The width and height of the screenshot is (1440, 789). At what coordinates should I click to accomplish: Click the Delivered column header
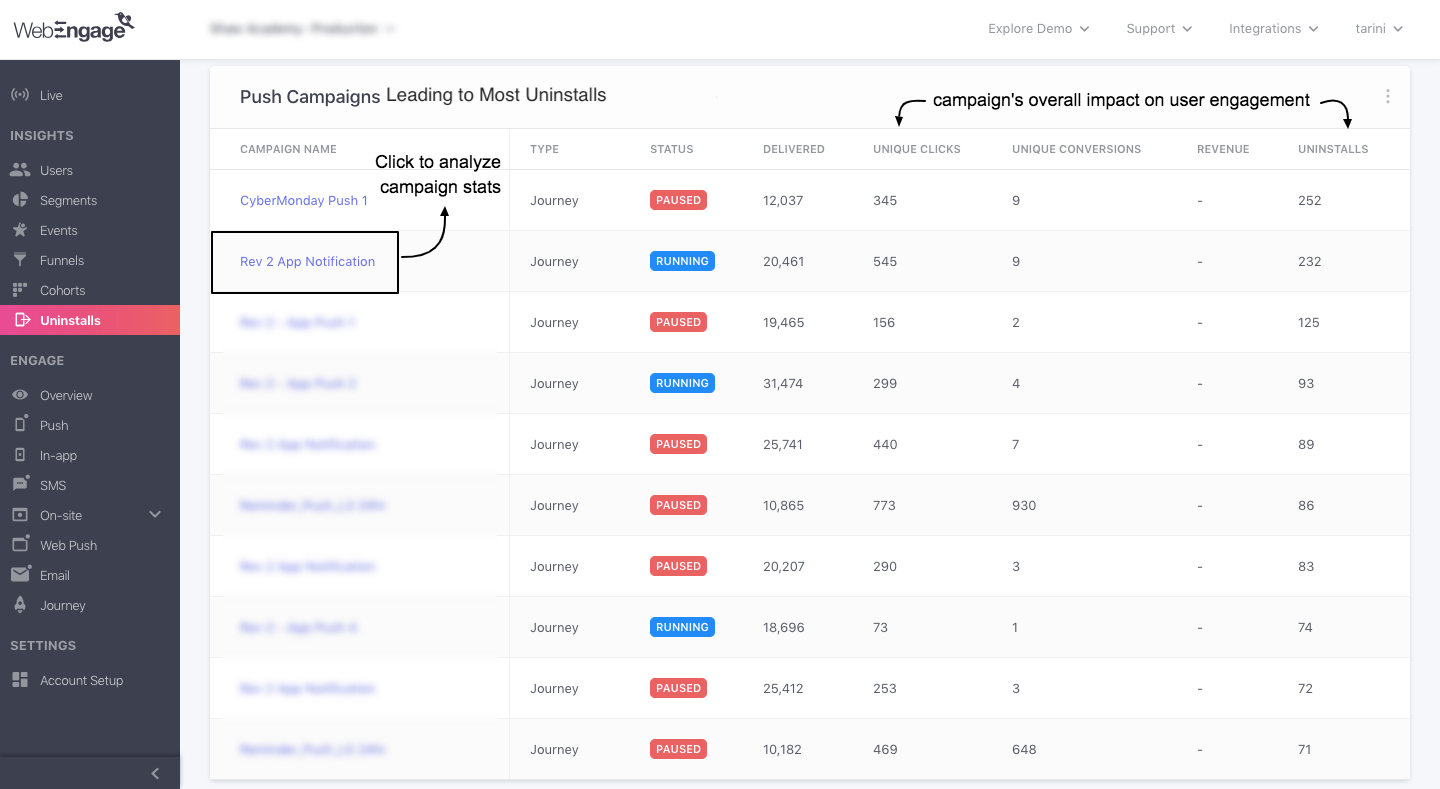click(x=794, y=149)
